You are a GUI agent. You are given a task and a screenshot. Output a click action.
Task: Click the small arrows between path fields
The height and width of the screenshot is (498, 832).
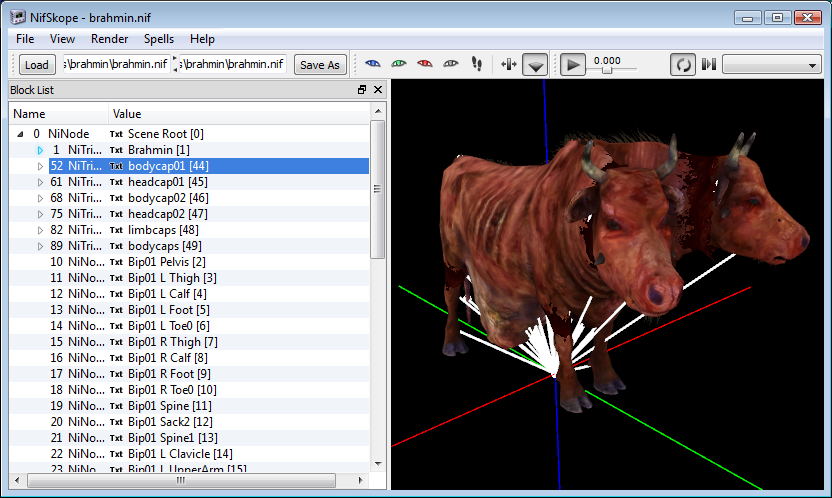(175, 64)
